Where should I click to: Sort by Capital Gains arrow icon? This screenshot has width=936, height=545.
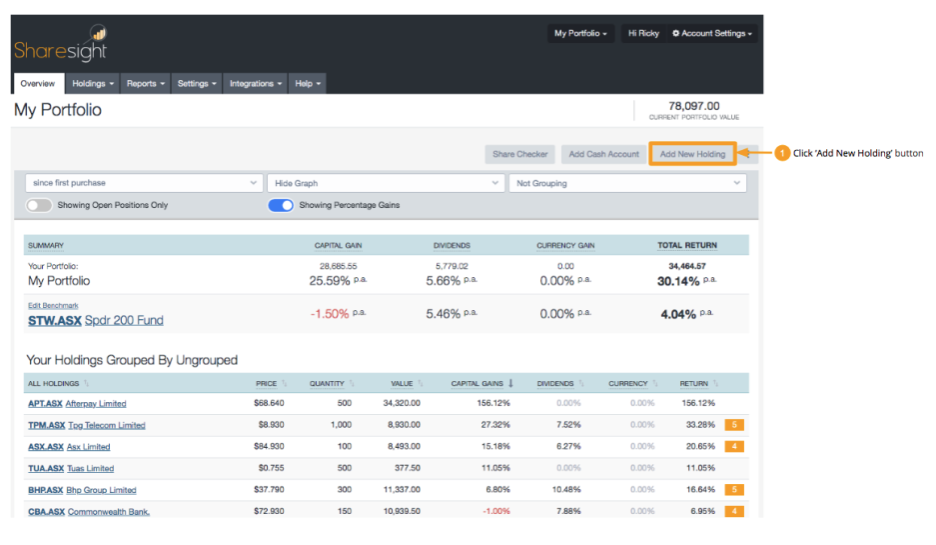pos(511,383)
